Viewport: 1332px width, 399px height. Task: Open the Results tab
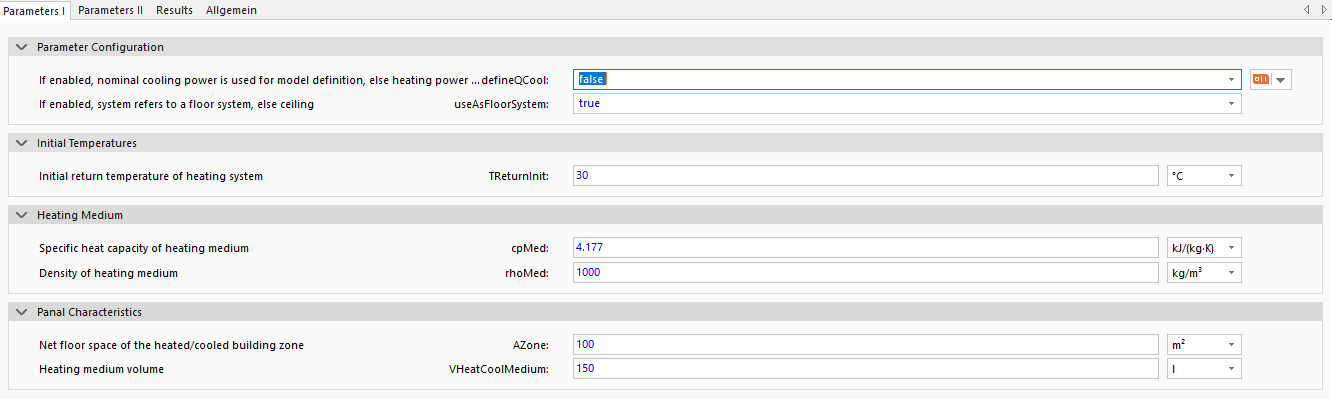pyautogui.click(x=174, y=10)
